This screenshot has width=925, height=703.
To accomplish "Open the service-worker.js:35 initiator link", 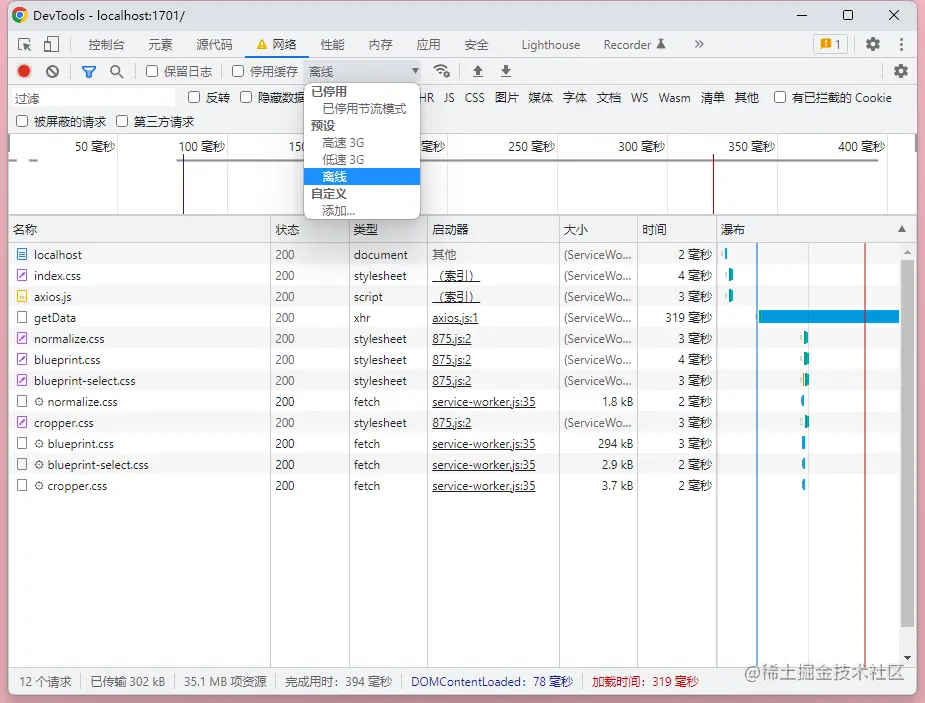I will (x=483, y=402).
